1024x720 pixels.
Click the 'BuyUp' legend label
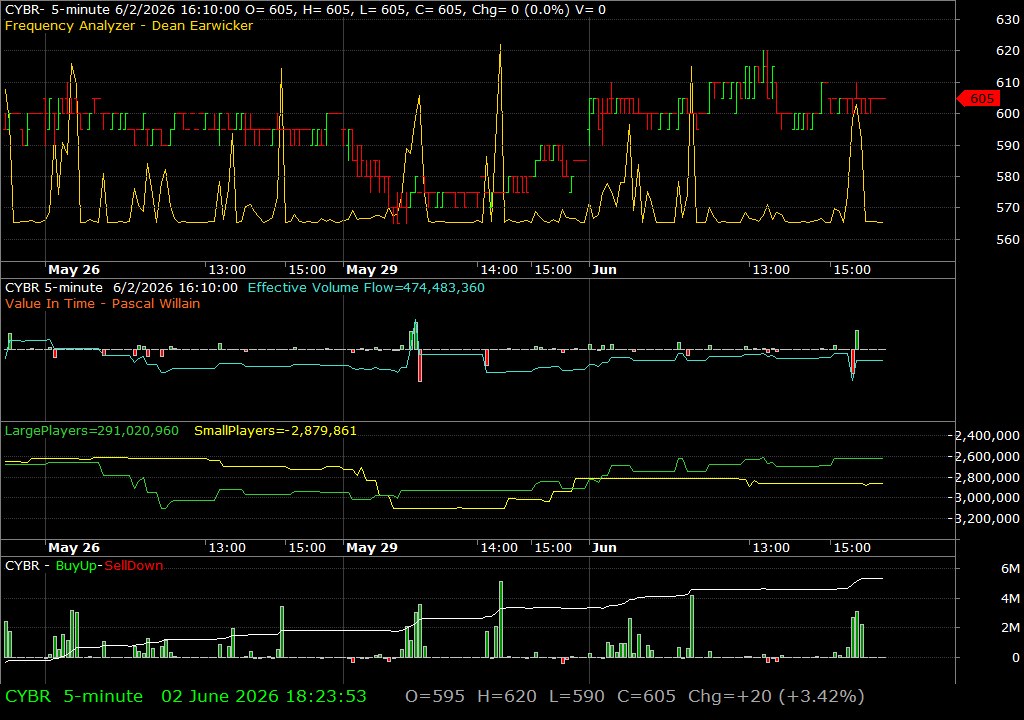pos(76,565)
